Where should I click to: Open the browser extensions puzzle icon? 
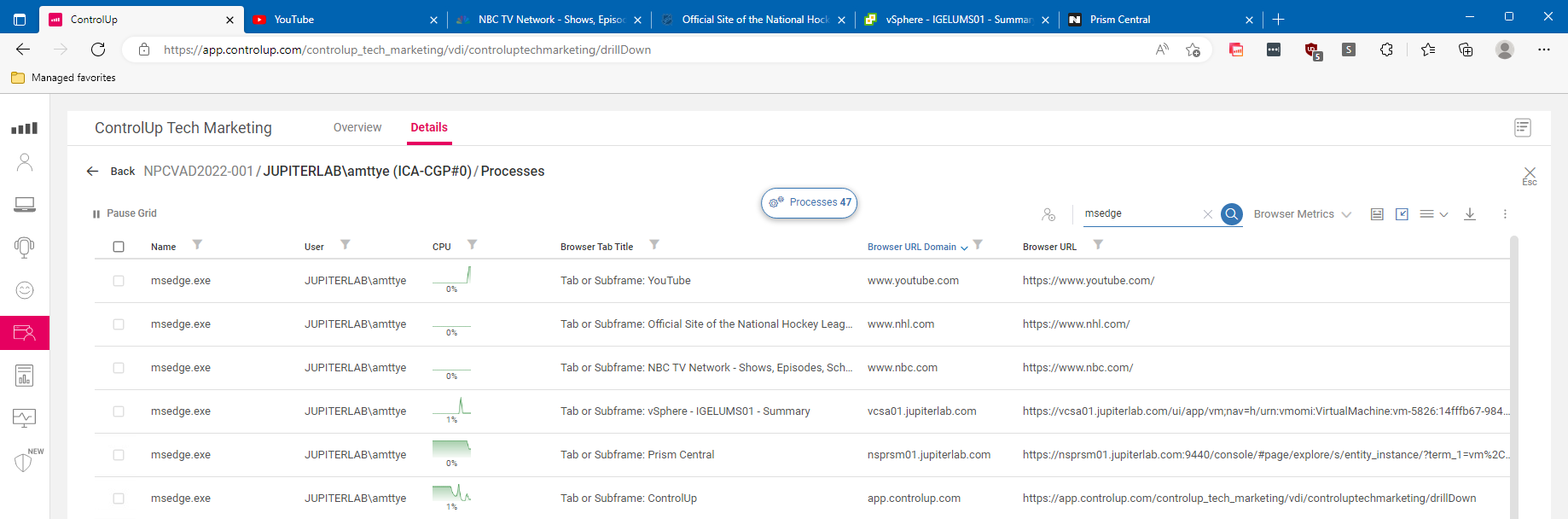tap(1386, 50)
